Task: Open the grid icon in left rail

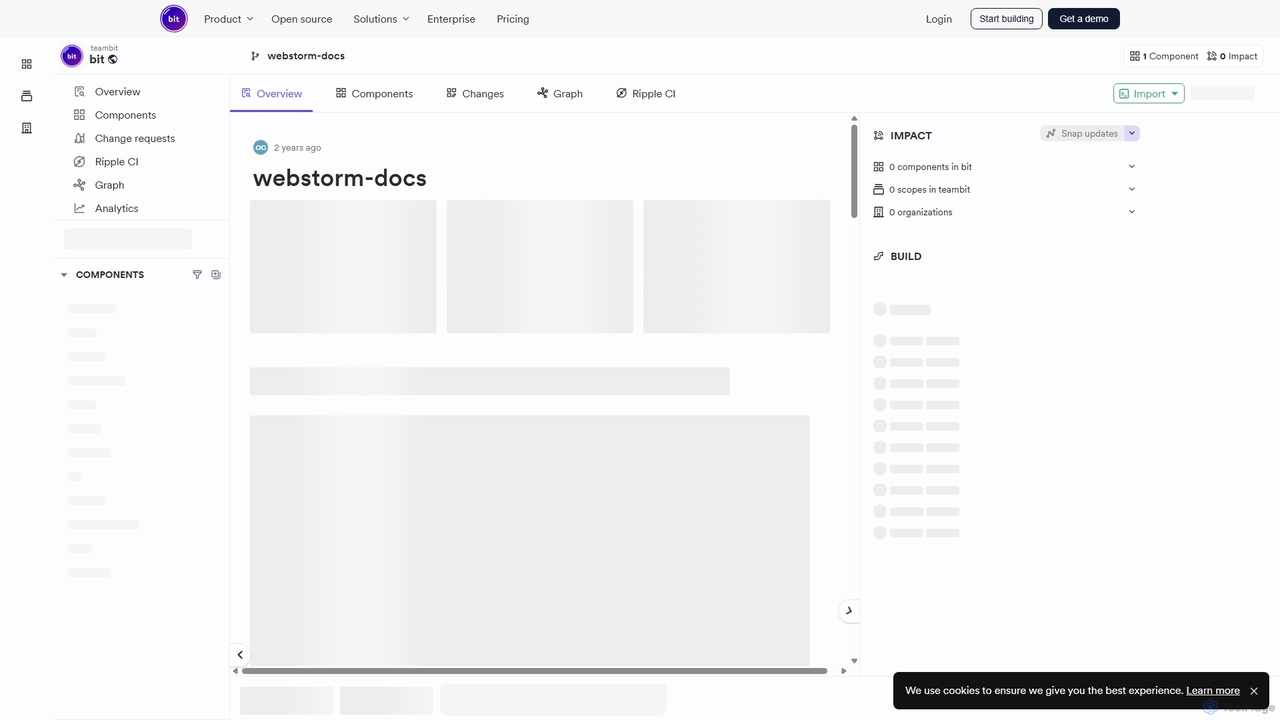Action: (x=27, y=64)
